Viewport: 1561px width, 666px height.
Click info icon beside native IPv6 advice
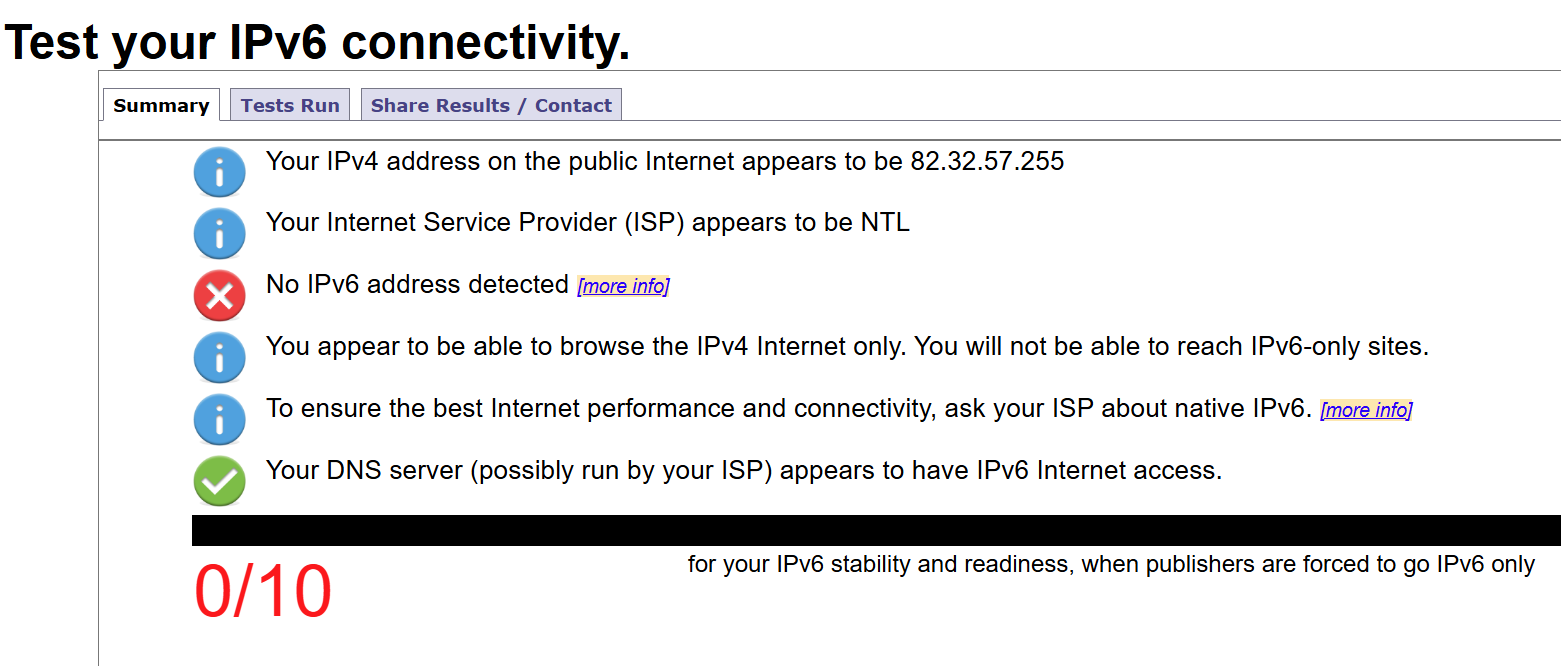[219, 420]
